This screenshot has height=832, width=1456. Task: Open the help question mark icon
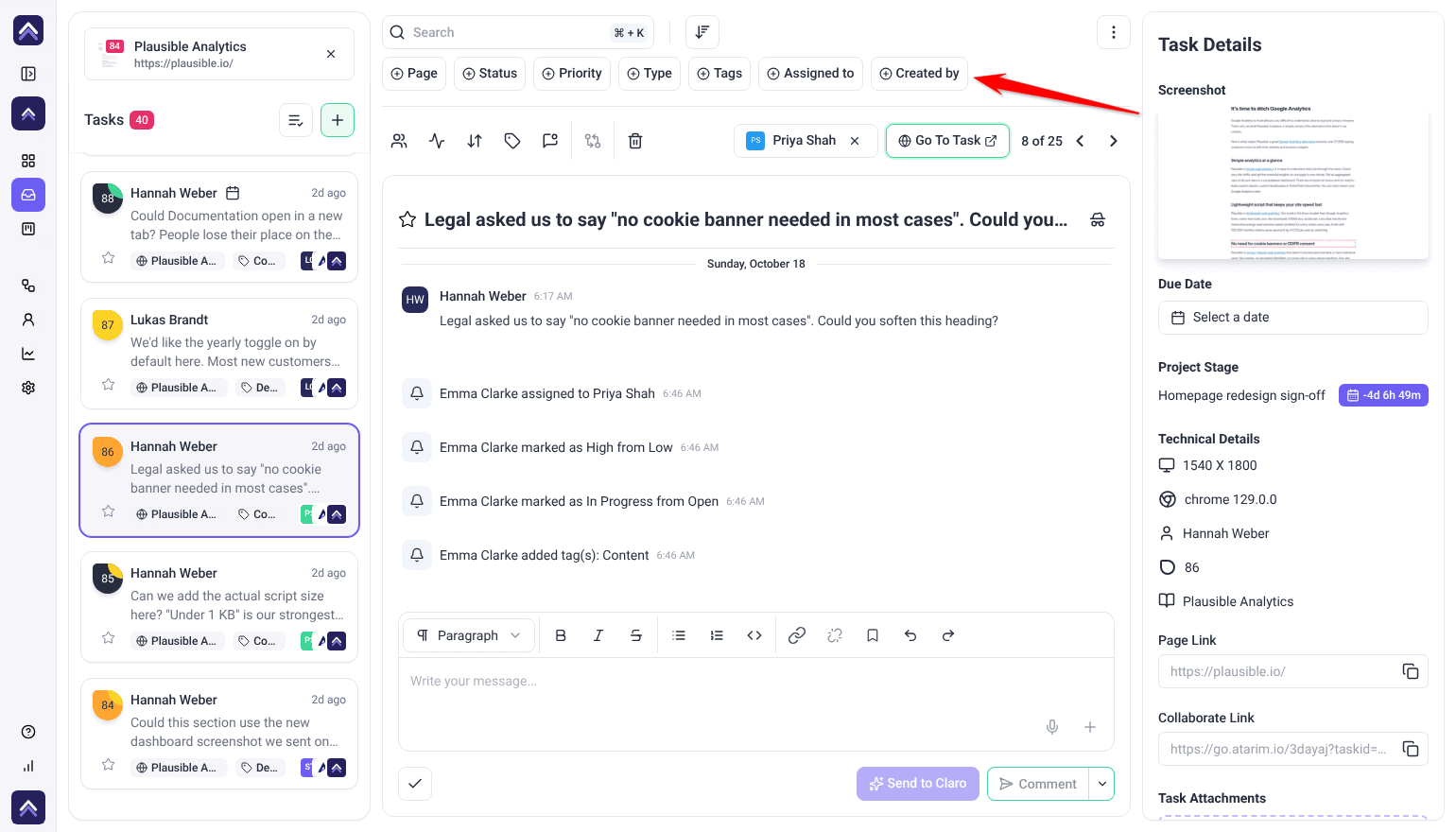(28, 732)
